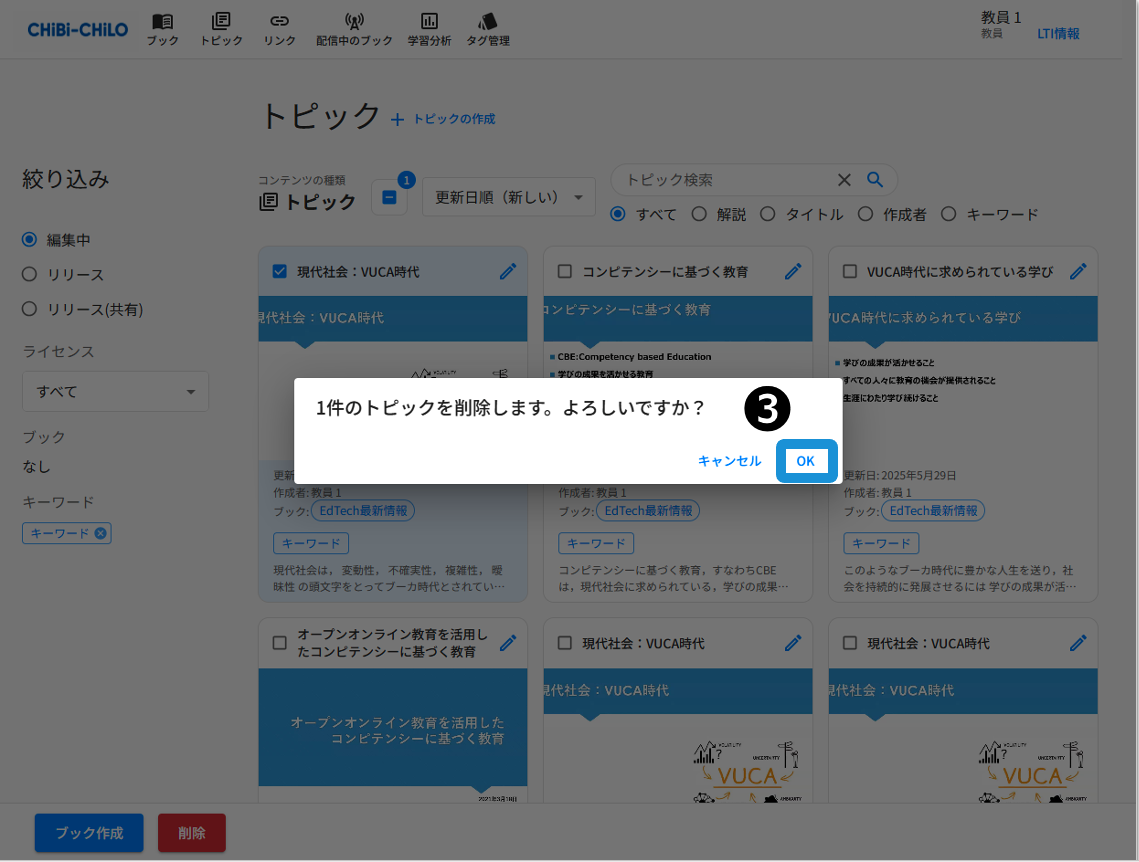The width and height of the screenshot is (1139, 862).
Task: Click キャンセル in the dialog
Action: [x=729, y=461]
